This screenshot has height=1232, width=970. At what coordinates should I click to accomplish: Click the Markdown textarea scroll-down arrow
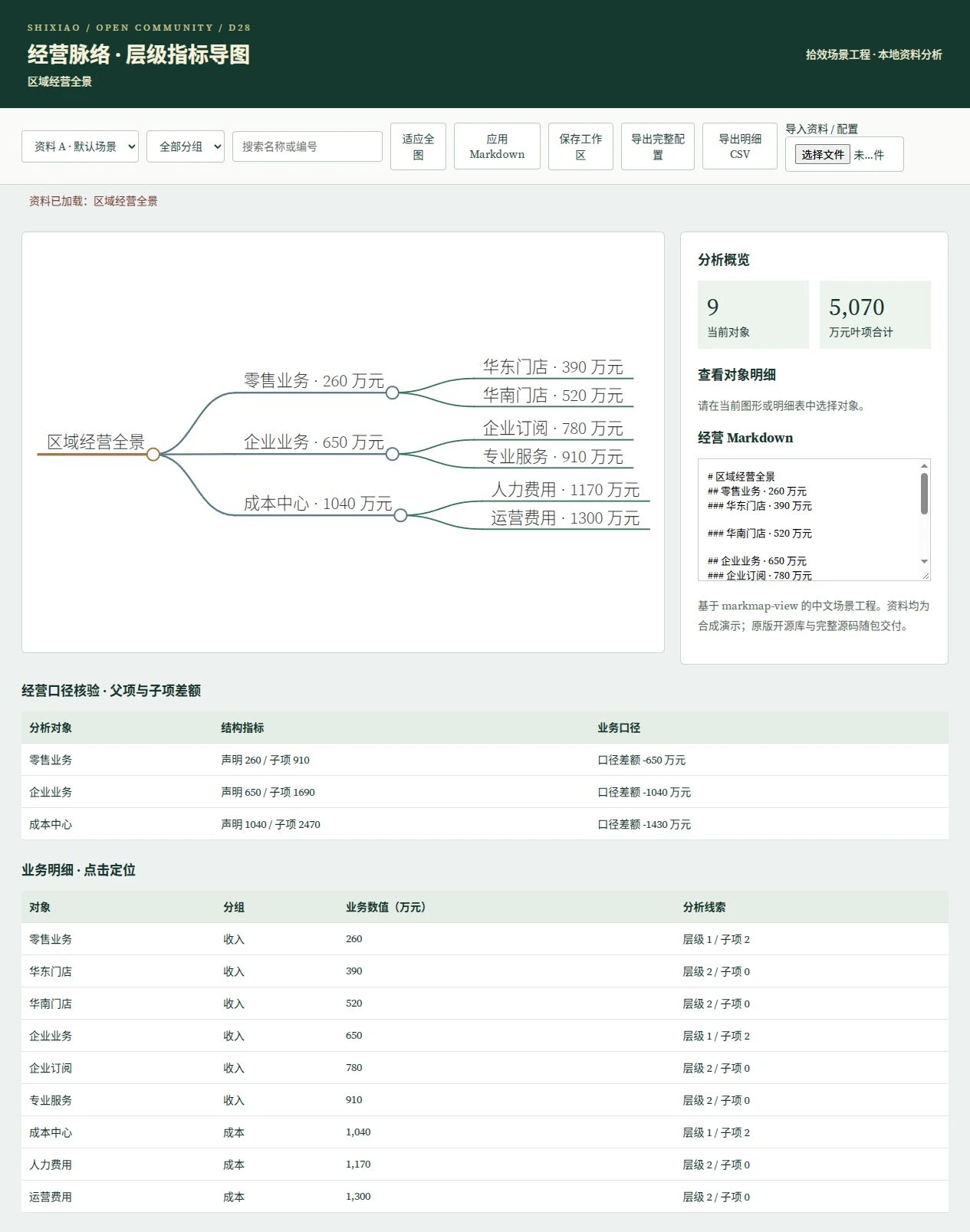tap(924, 561)
